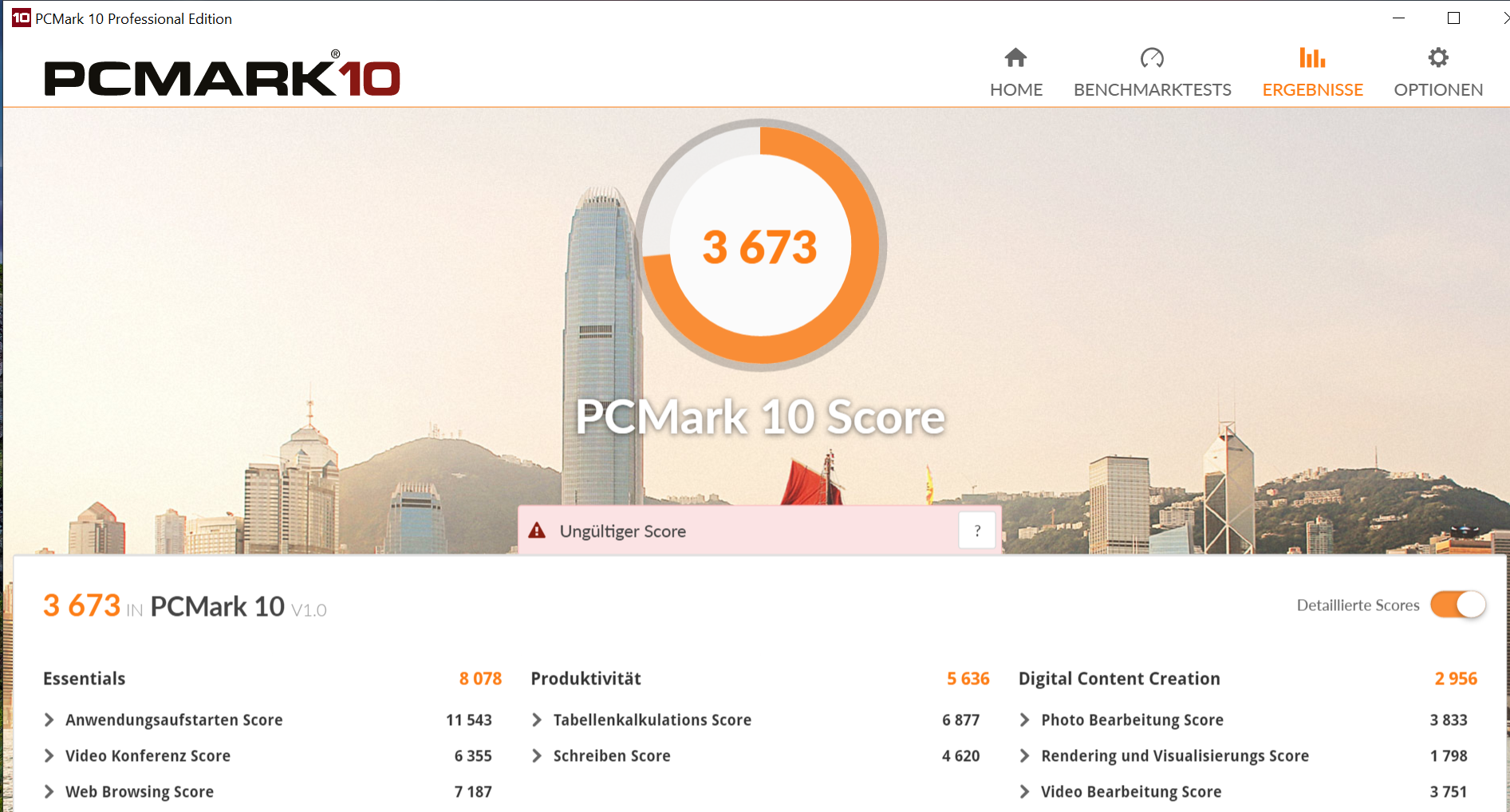1510x812 pixels.
Task: Click the Digital Content Creation score 2 956
Action: (1456, 679)
